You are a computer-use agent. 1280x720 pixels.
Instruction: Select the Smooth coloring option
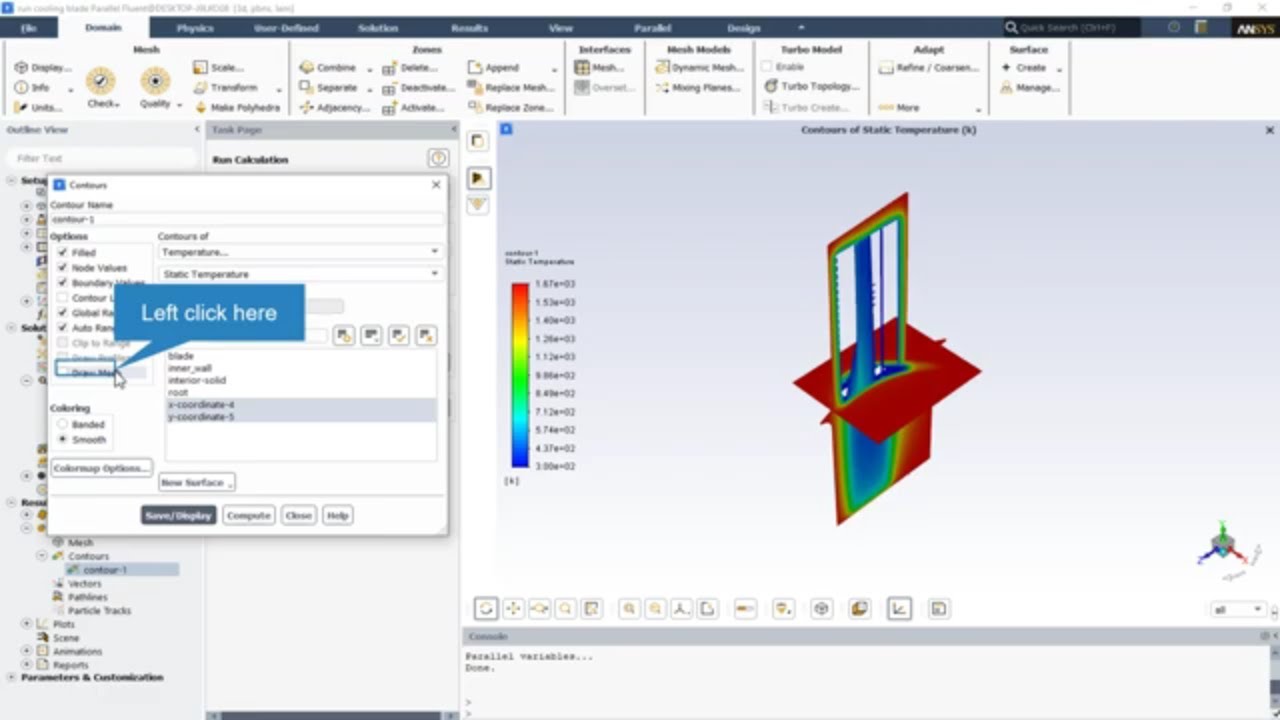(63, 439)
